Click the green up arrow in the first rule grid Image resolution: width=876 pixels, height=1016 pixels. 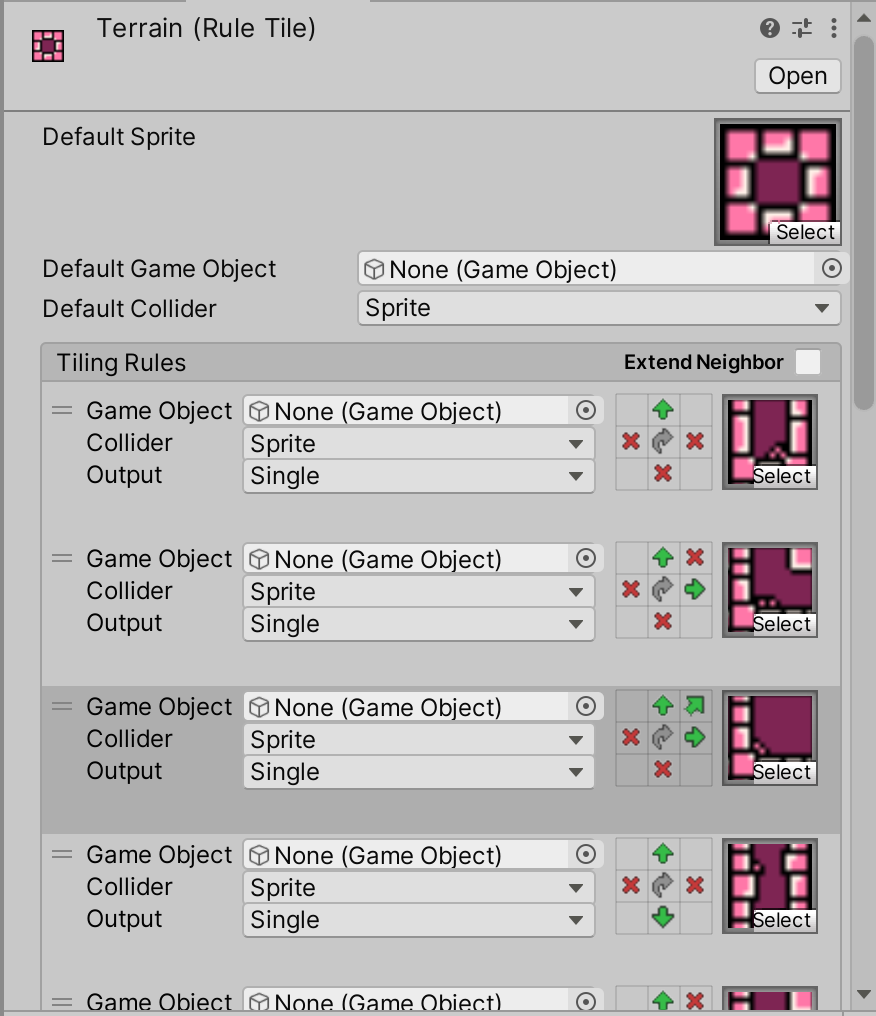[x=663, y=410]
